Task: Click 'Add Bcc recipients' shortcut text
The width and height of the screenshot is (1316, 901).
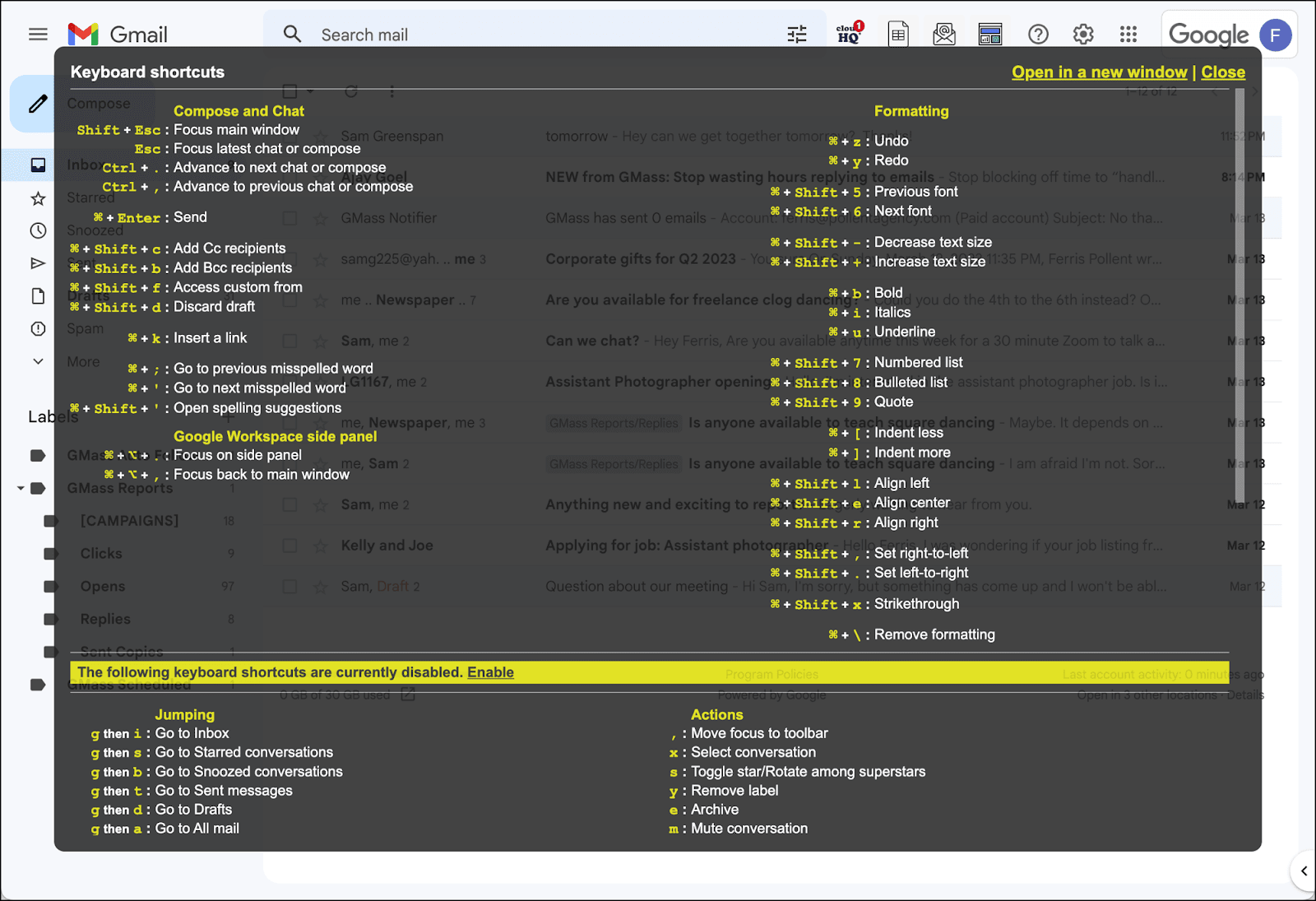Action: [x=233, y=268]
